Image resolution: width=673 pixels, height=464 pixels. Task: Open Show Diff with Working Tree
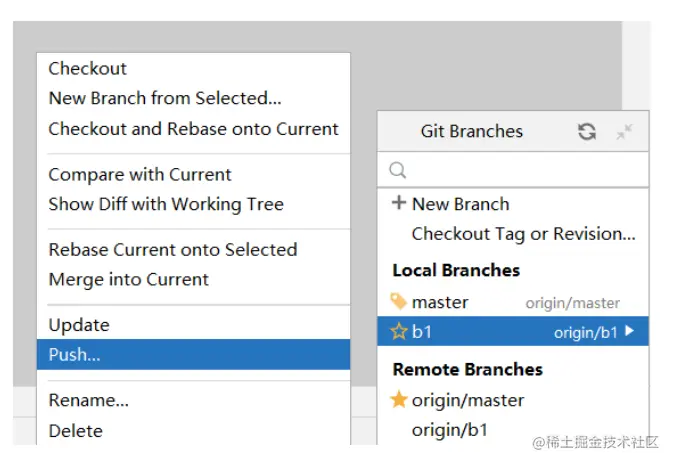click(x=166, y=205)
